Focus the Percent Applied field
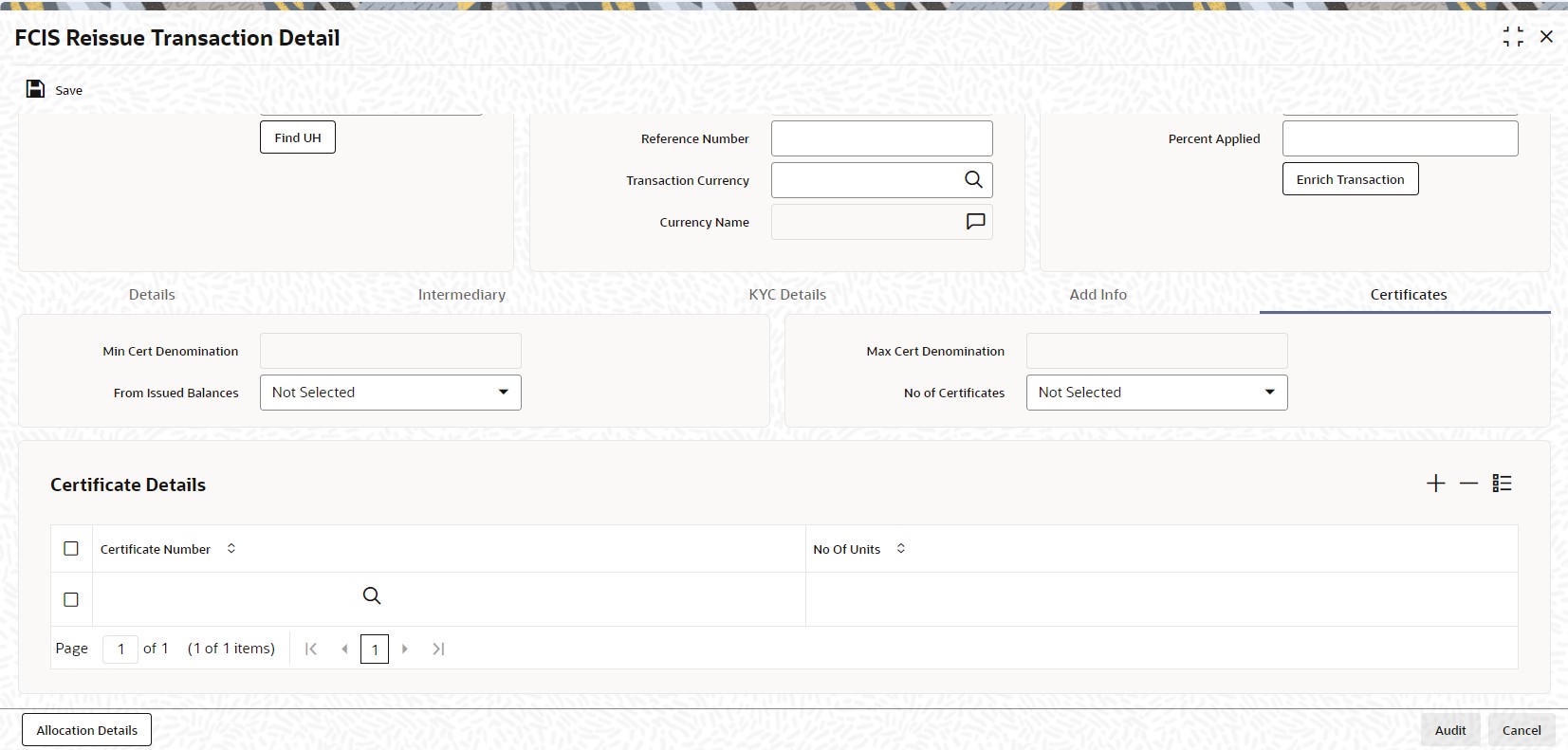Viewport: 1568px width, 750px height. pyautogui.click(x=1400, y=138)
